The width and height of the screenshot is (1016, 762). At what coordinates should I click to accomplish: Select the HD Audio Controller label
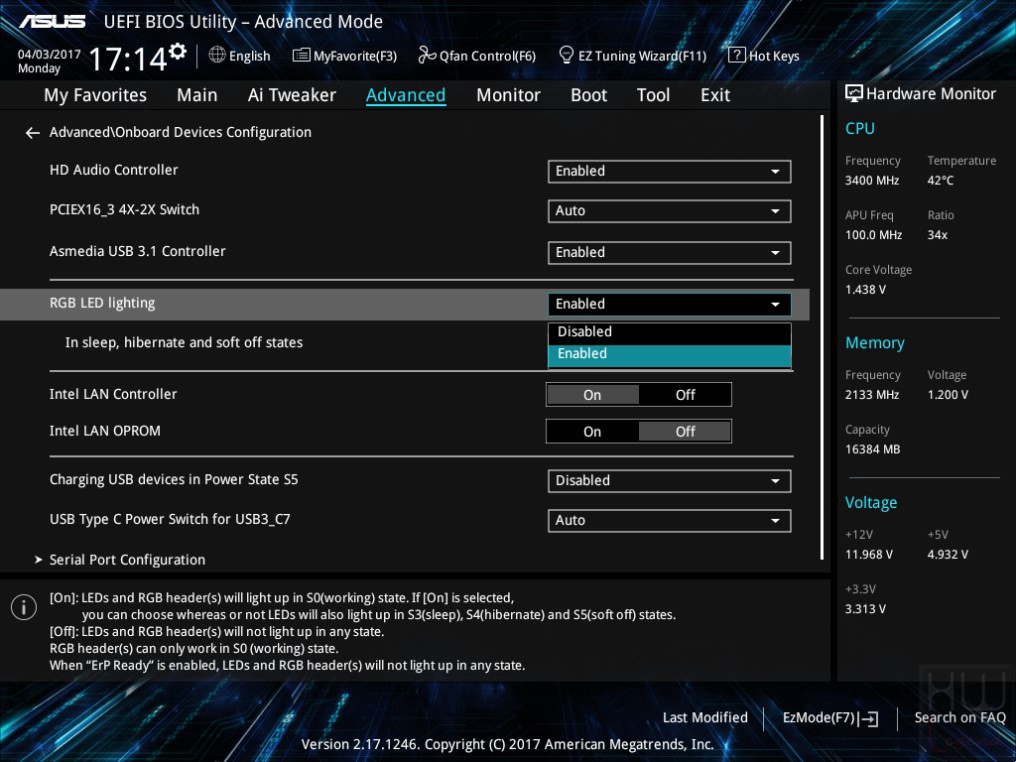tap(113, 170)
